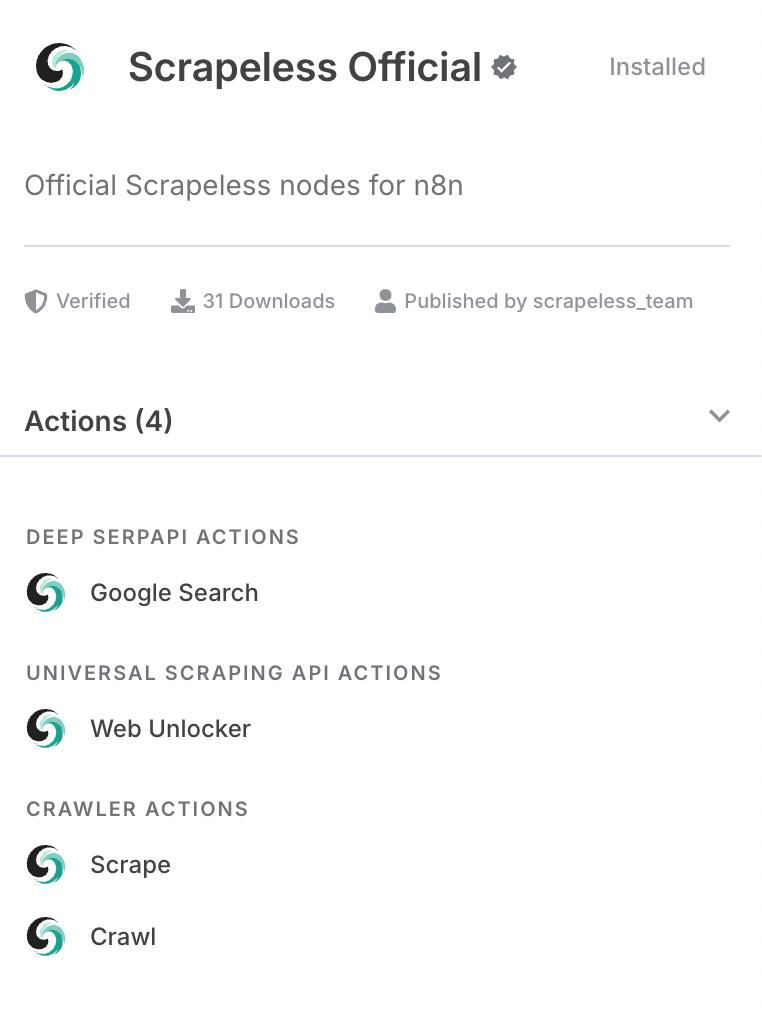Click the downloads tray icon
This screenshot has height=1030, width=762.
click(x=183, y=302)
